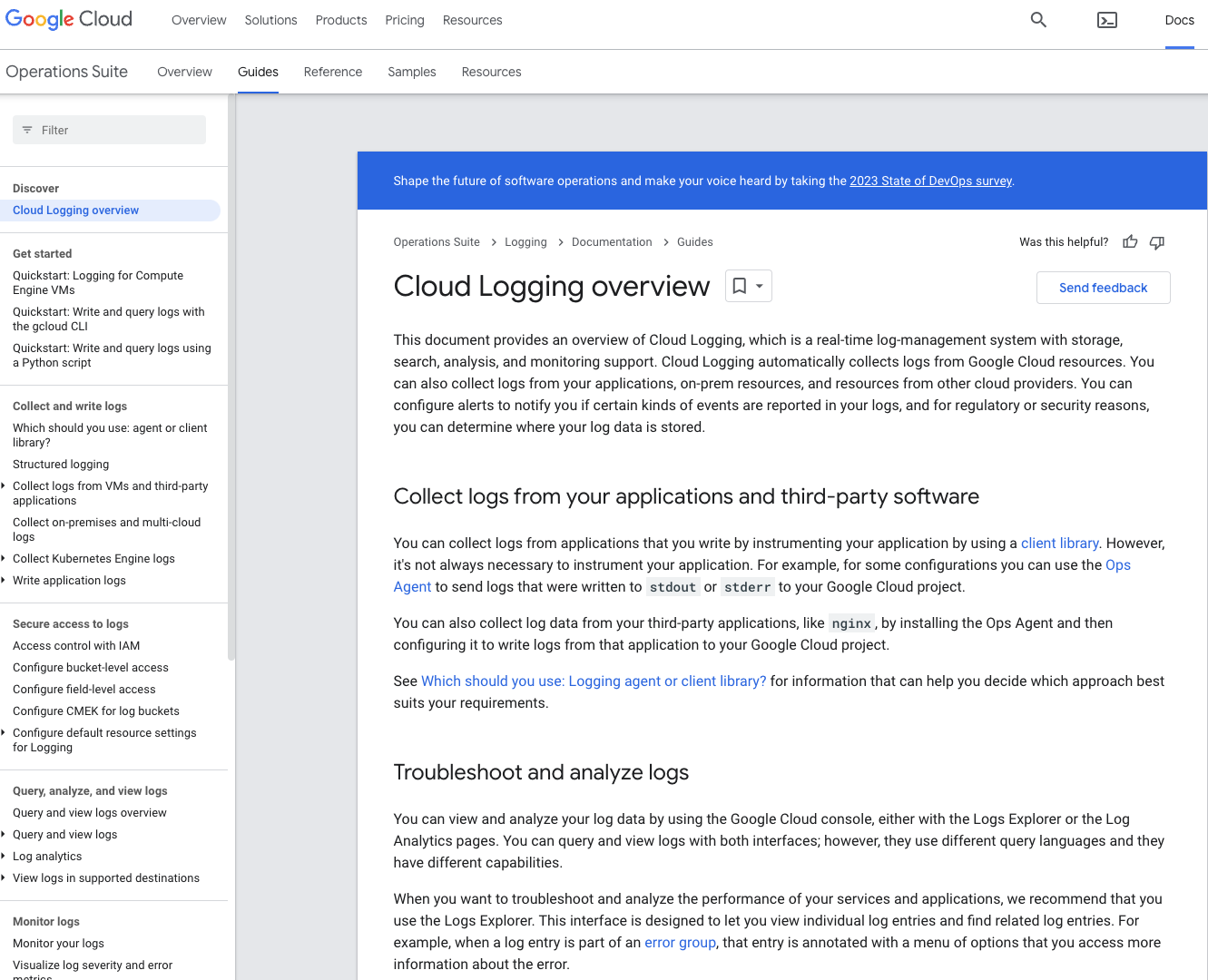Click Guides breadcrumb
The image size is (1208, 980).
pos(694,242)
